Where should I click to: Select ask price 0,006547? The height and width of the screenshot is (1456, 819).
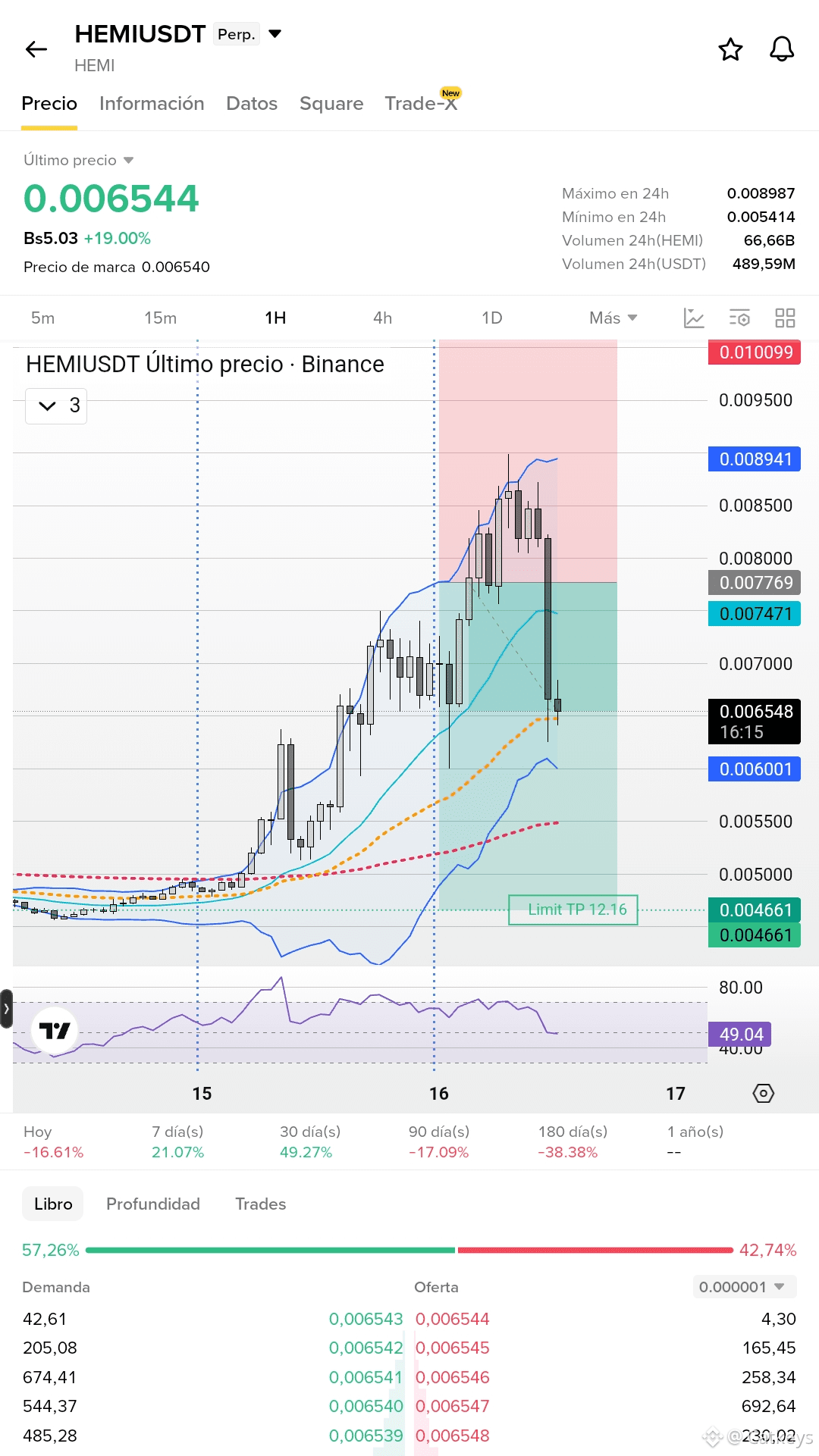[453, 1406]
